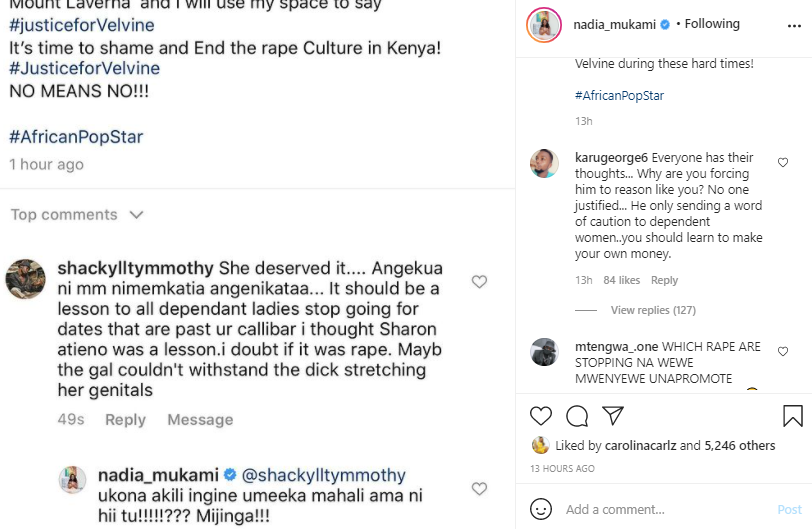Open the Following dropdown

(x=712, y=24)
